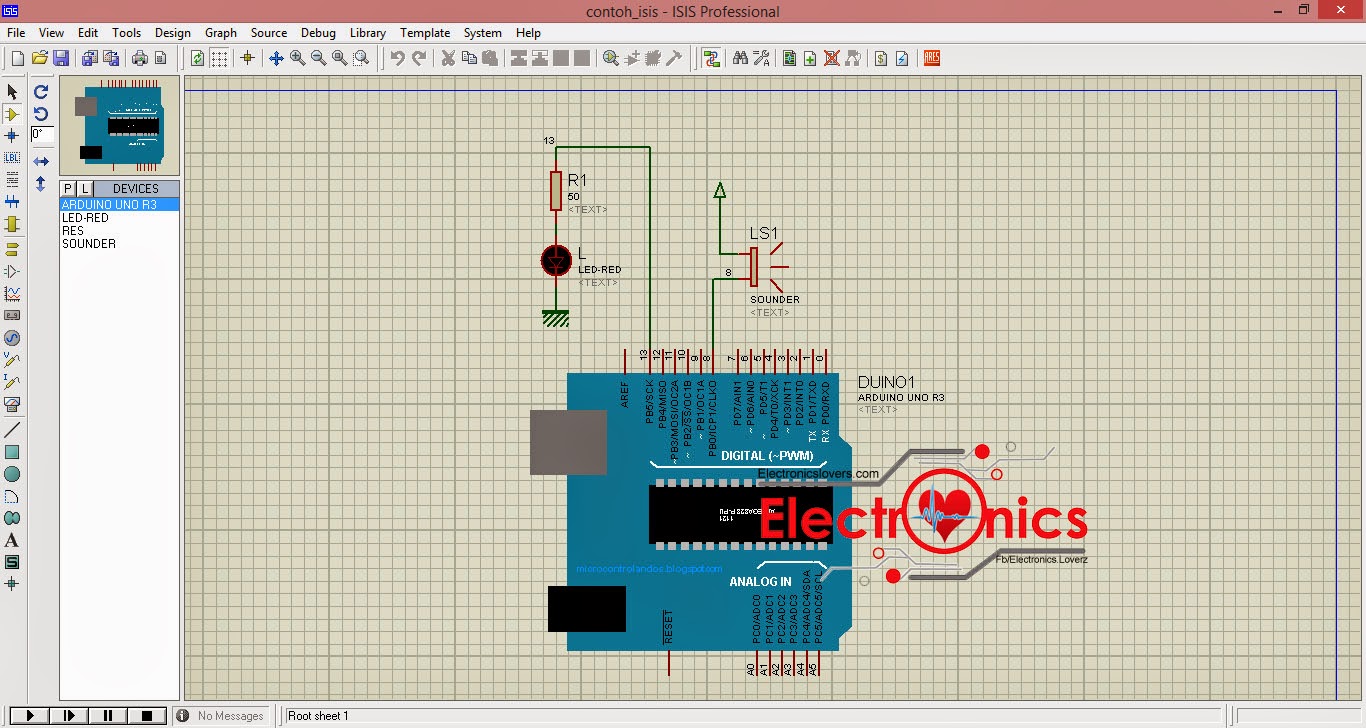Pick the Text Script mode tool
The height and width of the screenshot is (728, 1366).
(12, 180)
